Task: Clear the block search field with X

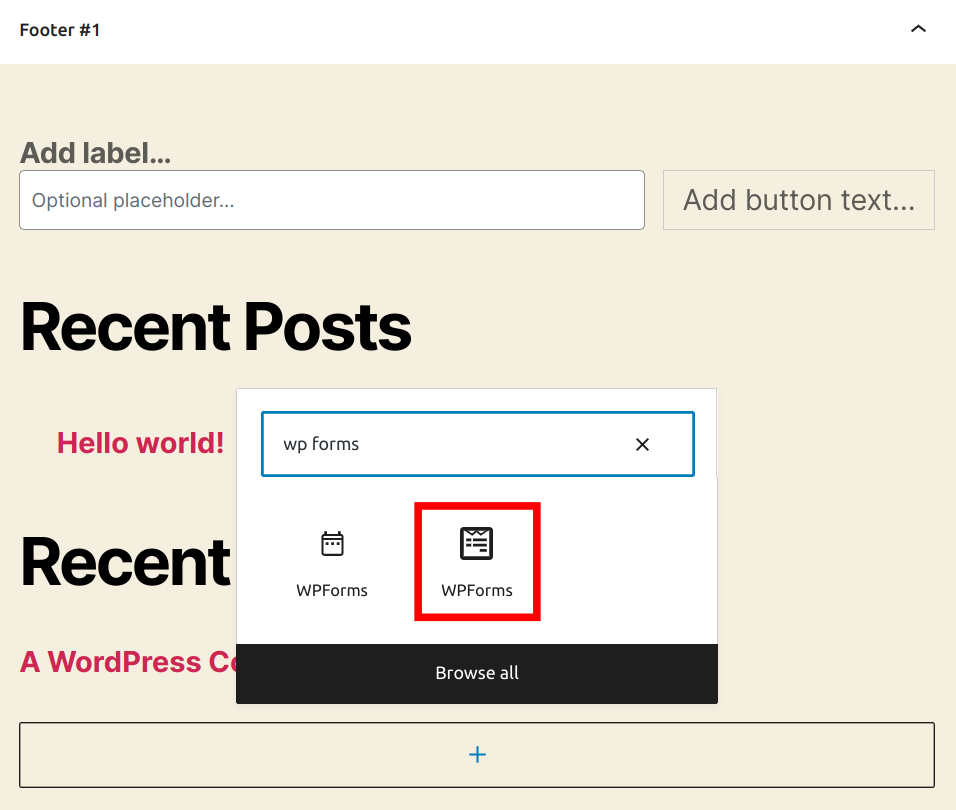Action: click(x=642, y=444)
